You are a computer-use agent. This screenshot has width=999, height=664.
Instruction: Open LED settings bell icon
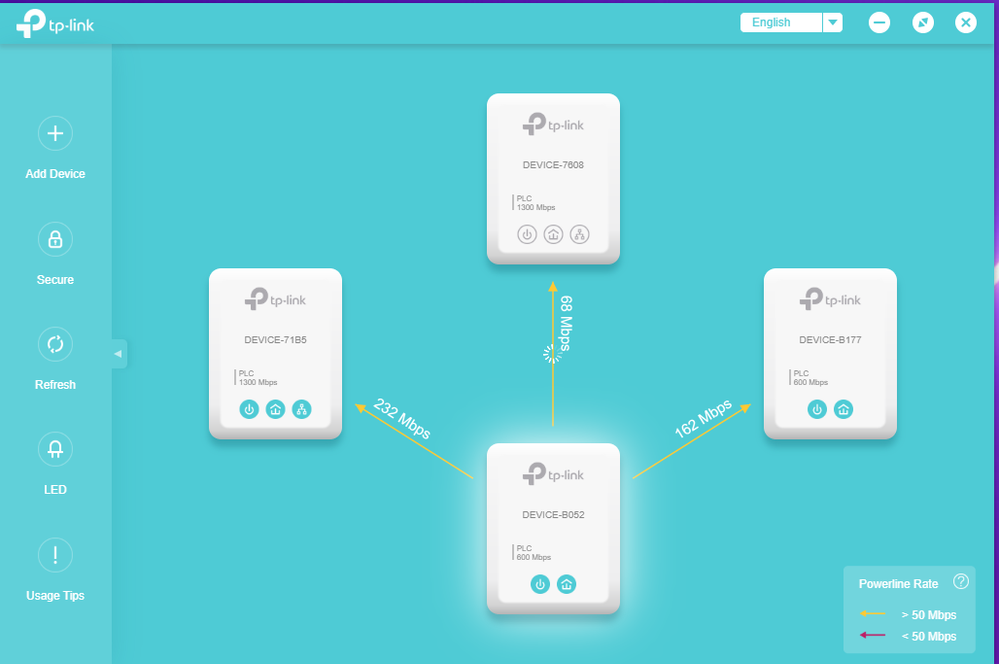click(x=55, y=449)
